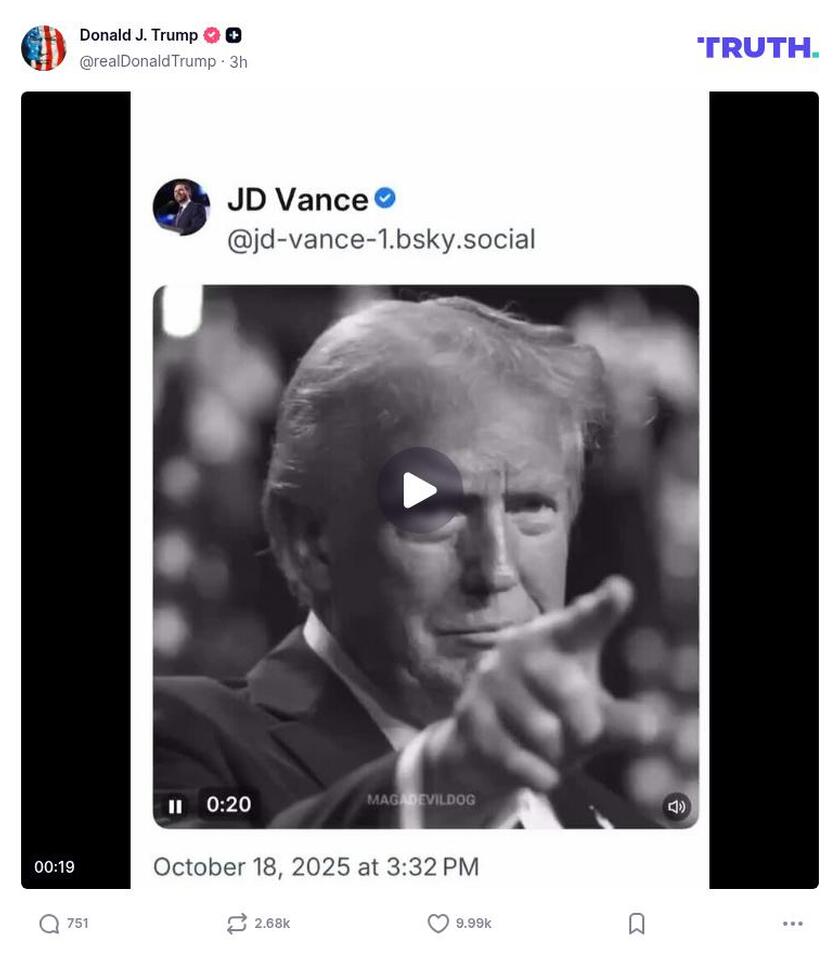
Task: Click the 3h timestamp on the post
Action: [237, 61]
